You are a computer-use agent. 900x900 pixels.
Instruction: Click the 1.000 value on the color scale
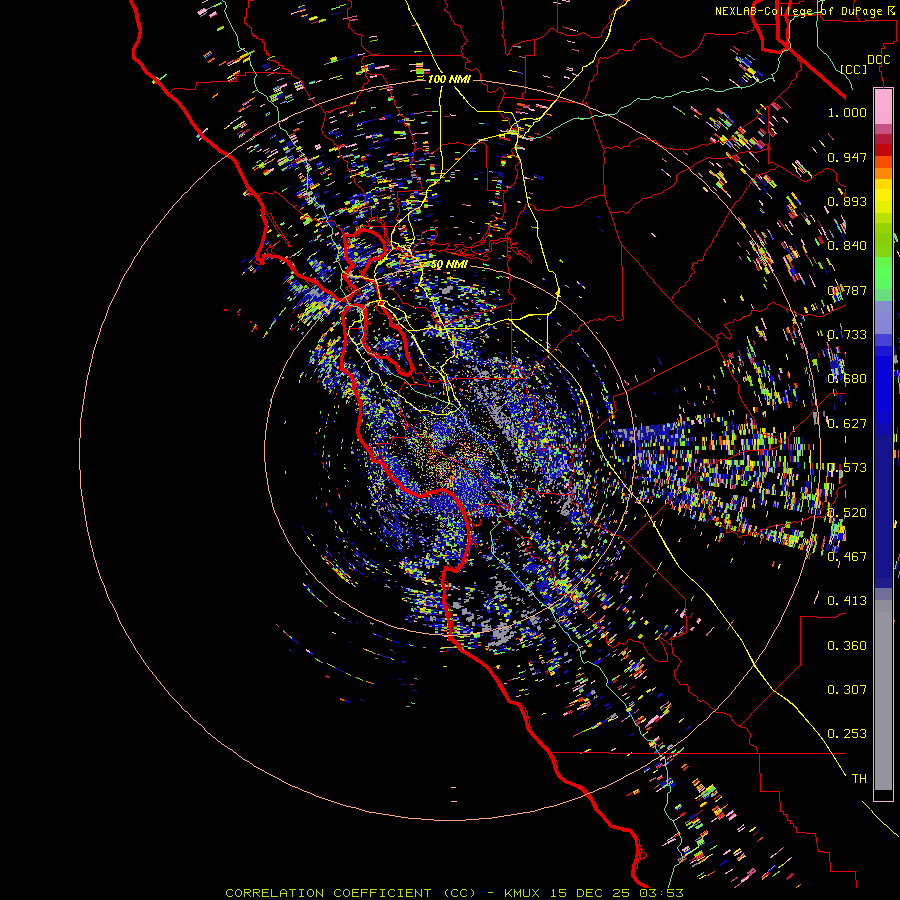pyautogui.click(x=847, y=112)
